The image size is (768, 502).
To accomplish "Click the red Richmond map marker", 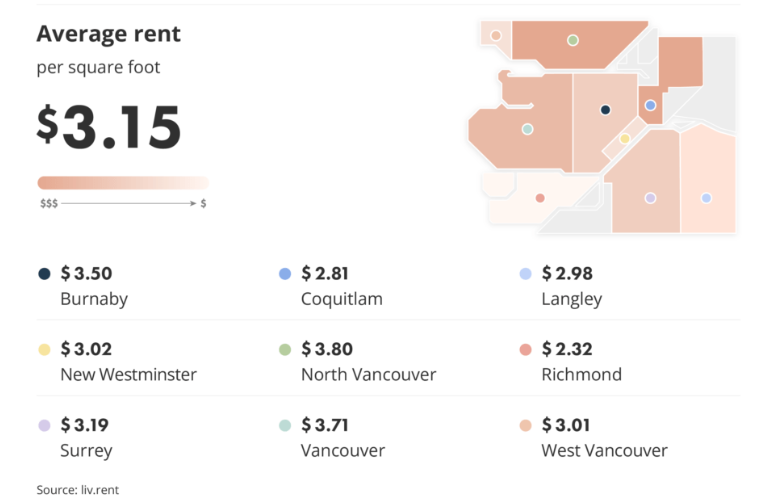I will 540,198.
